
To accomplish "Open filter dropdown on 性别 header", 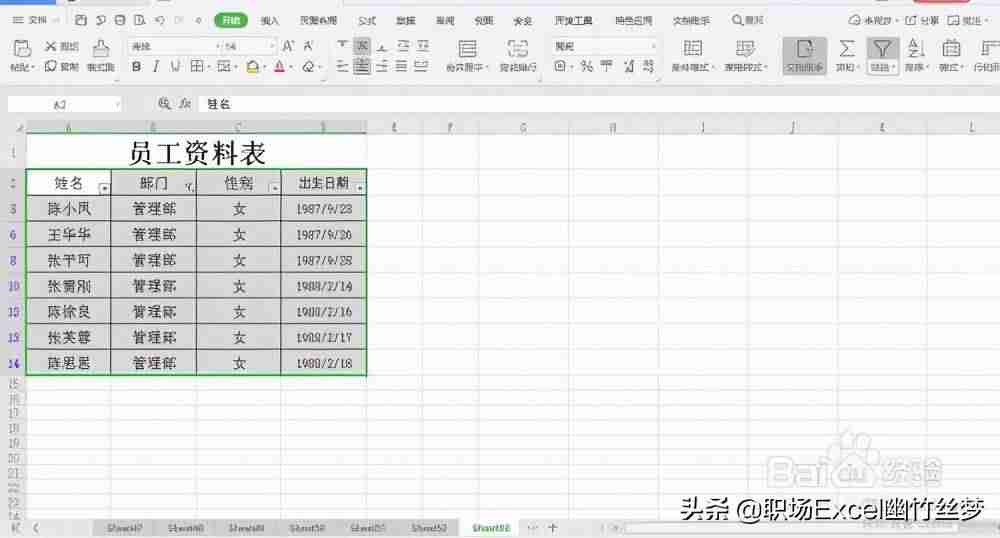I will point(274,187).
